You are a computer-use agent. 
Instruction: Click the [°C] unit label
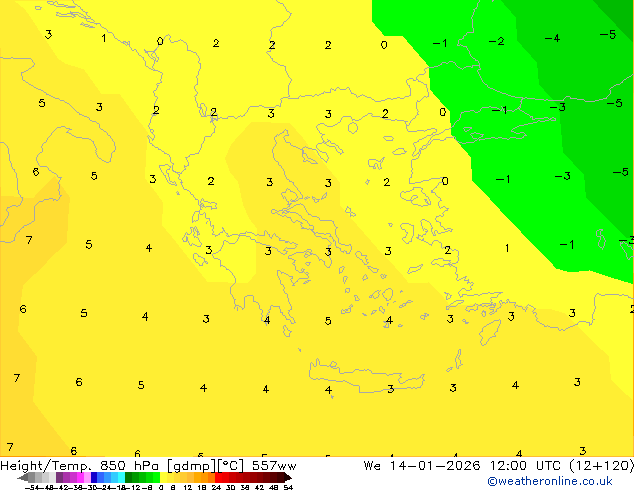coord(229,466)
